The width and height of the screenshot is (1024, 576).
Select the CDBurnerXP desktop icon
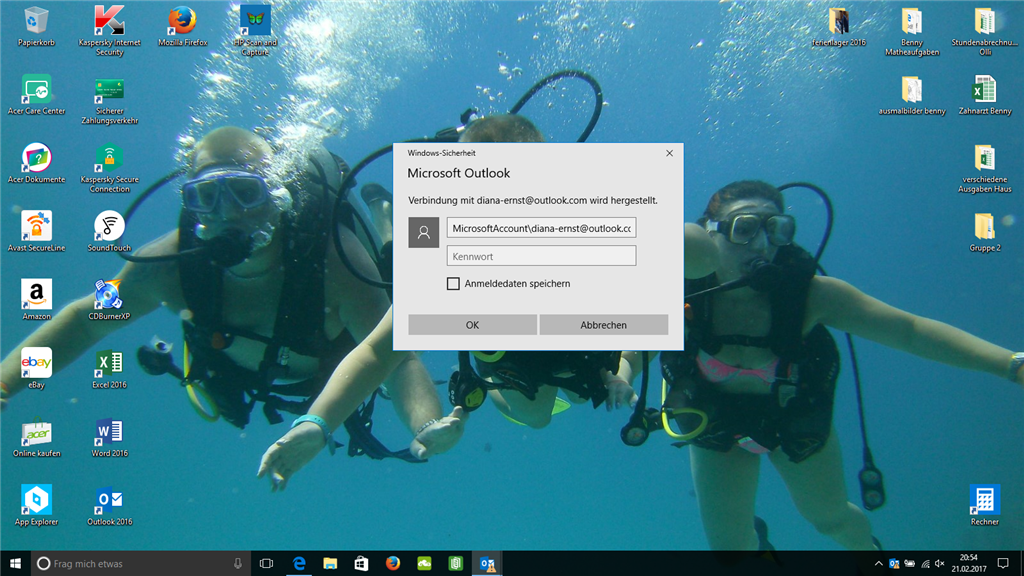click(x=109, y=300)
